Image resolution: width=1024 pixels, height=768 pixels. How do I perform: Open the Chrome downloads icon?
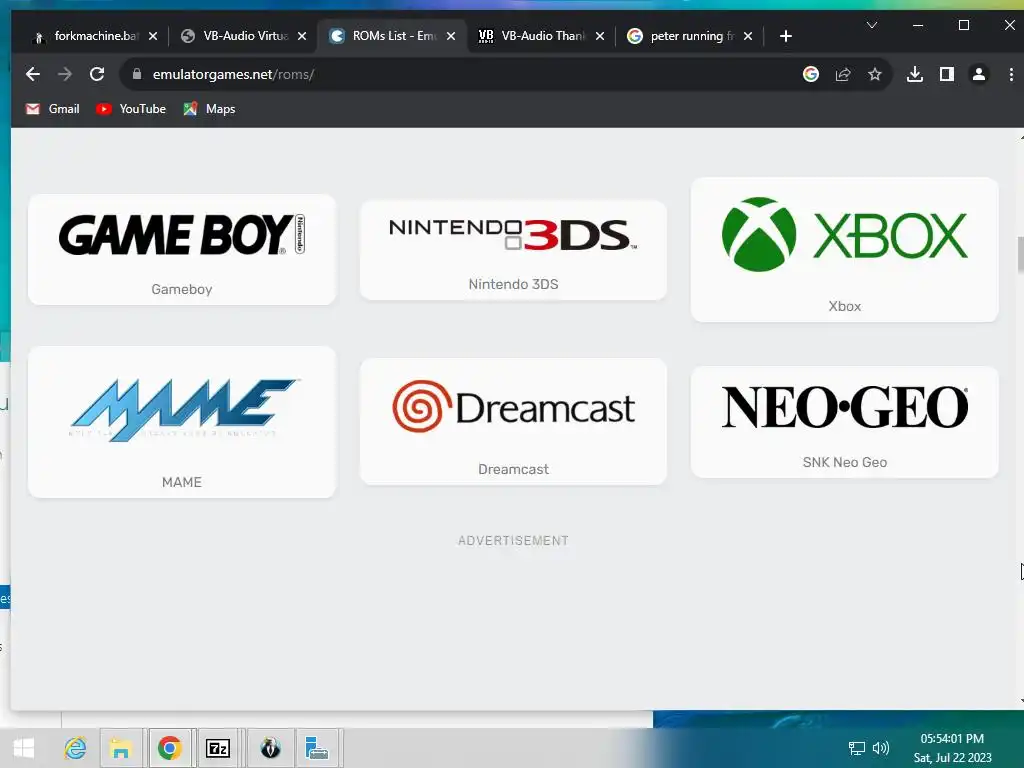pyautogui.click(x=915, y=74)
